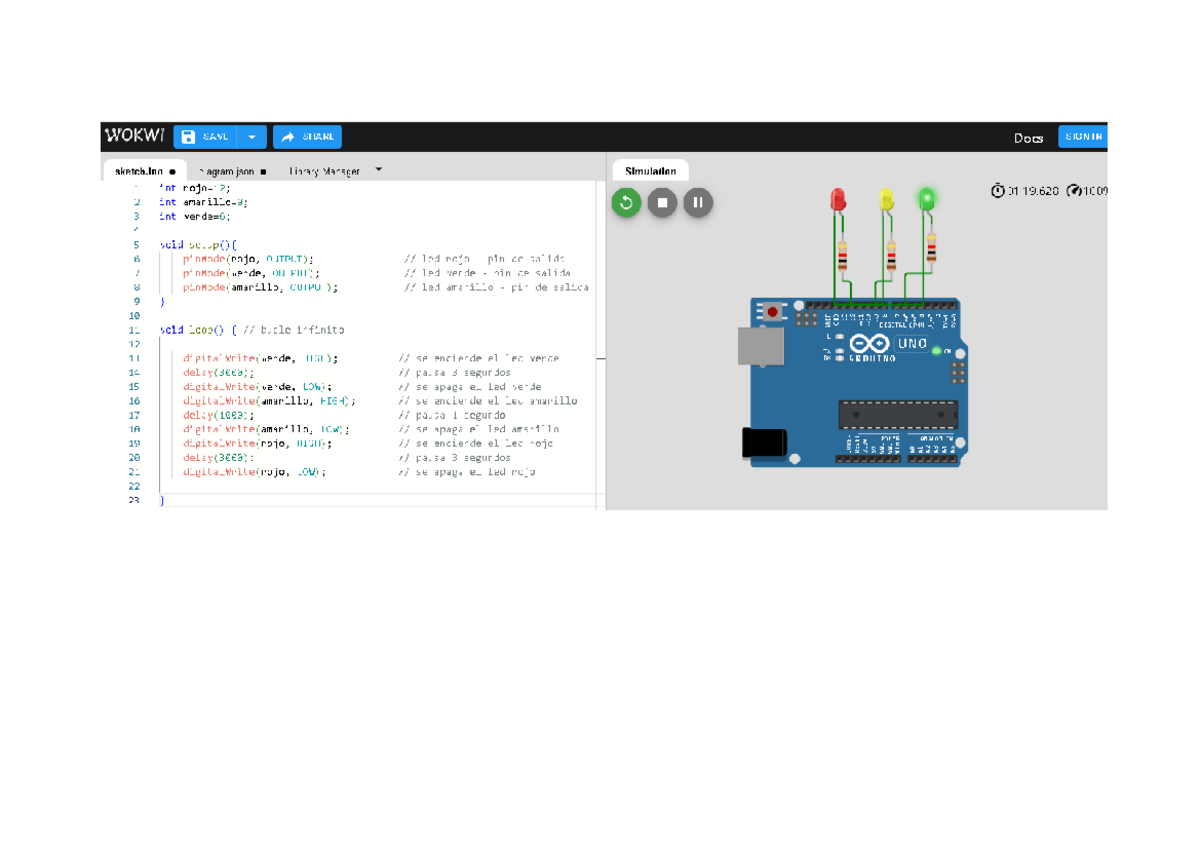Screen dimensions: 1200x849
Task: Stop the running simulation
Action: coord(662,203)
